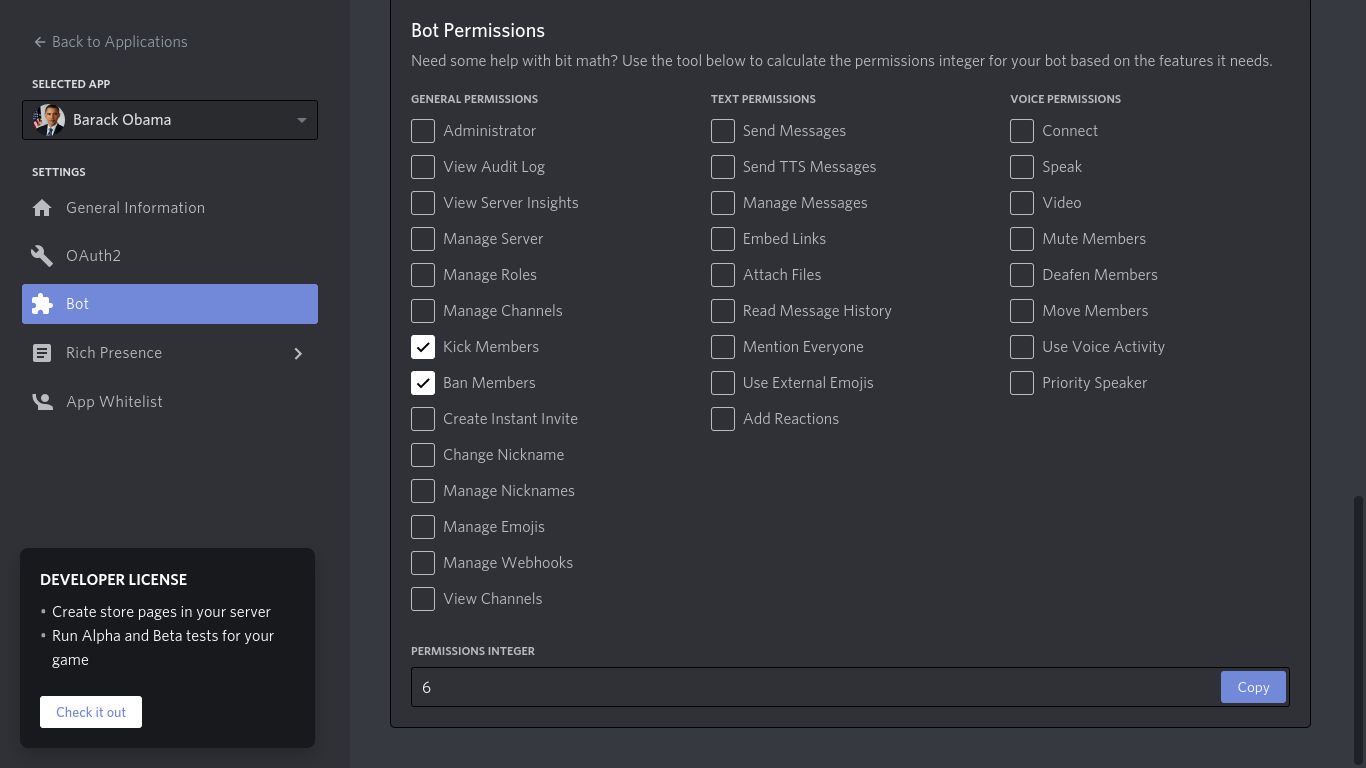Tick the Change Nickname checkbox

point(423,455)
